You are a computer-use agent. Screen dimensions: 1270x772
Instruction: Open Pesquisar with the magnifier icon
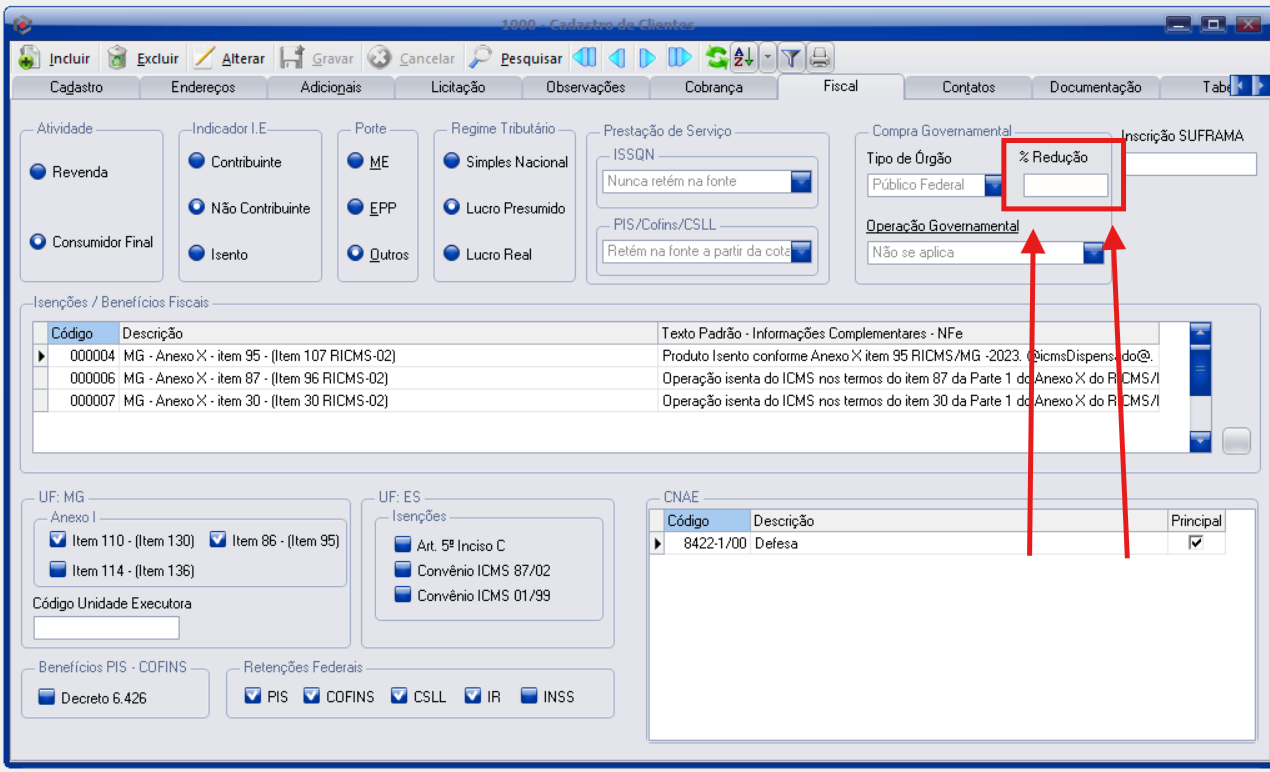481,58
